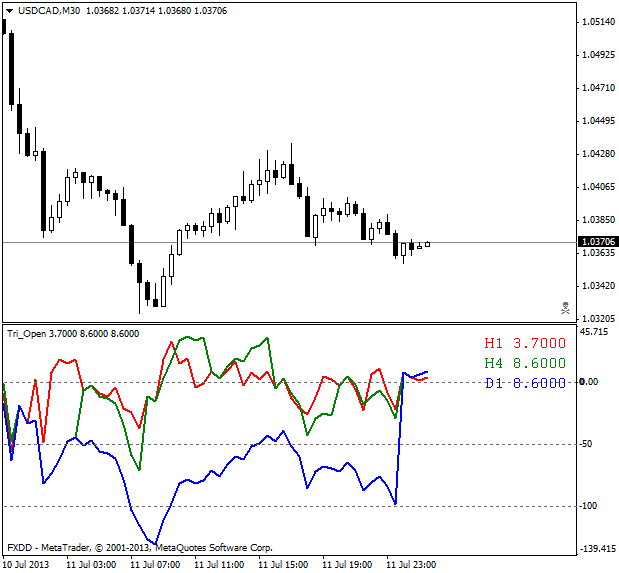The width and height of the screenshot is (619, 573).
Task: Select the 45.715 indicator scale maximum
Action: click(594, 332)
